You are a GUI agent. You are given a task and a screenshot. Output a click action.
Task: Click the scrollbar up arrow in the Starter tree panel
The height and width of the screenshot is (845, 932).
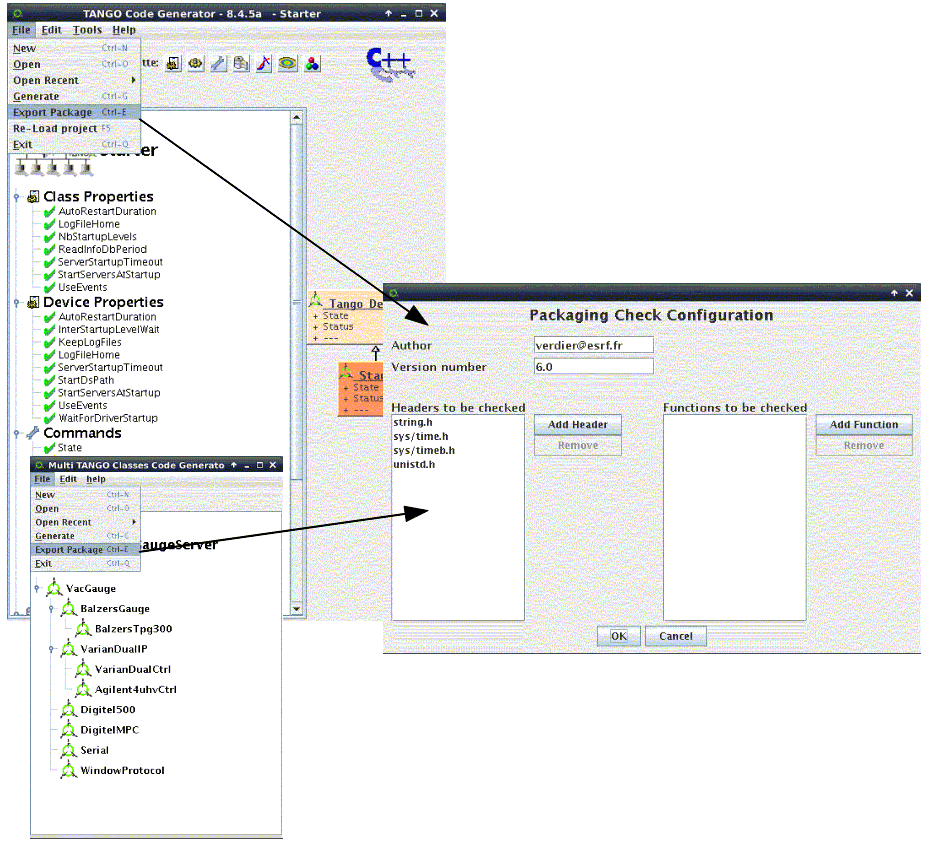[297, 118]
